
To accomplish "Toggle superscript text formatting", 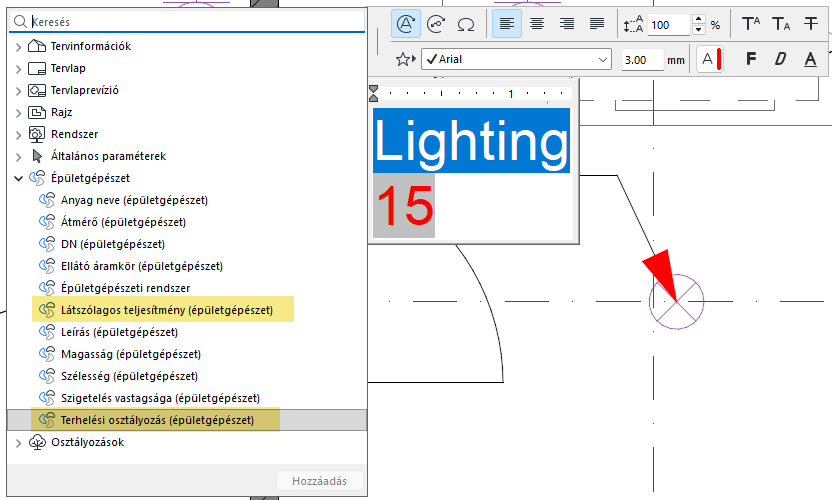I will click(751, 24).
